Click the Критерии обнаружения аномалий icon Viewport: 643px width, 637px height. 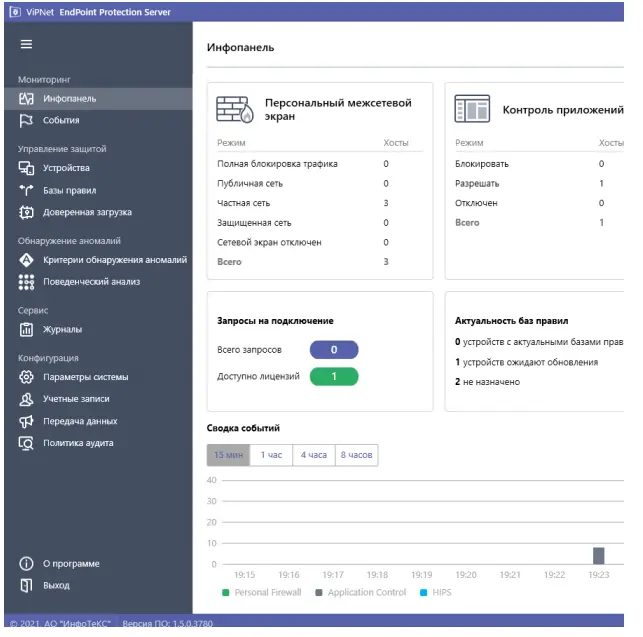point(27,260)
